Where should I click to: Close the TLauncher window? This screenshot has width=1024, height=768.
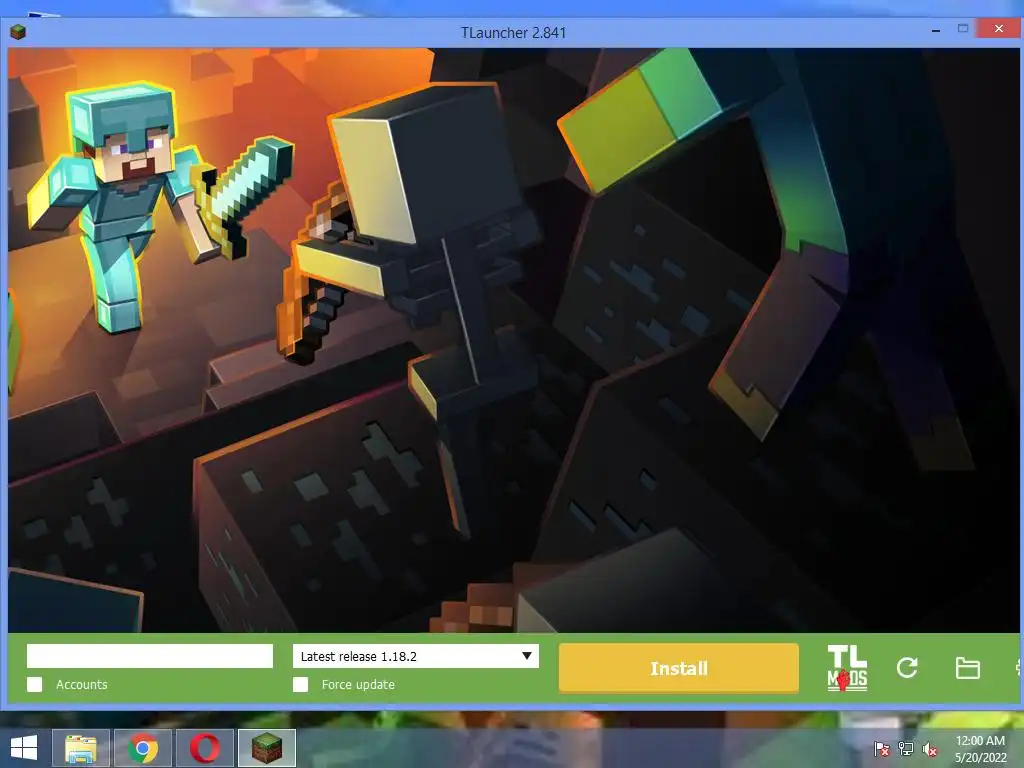pos(999,28)
